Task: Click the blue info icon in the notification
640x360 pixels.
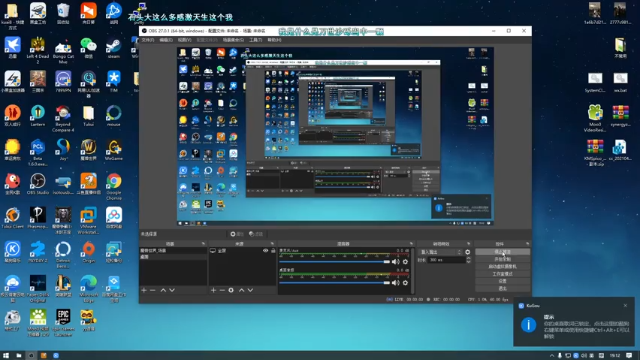Action: point(529,325)
